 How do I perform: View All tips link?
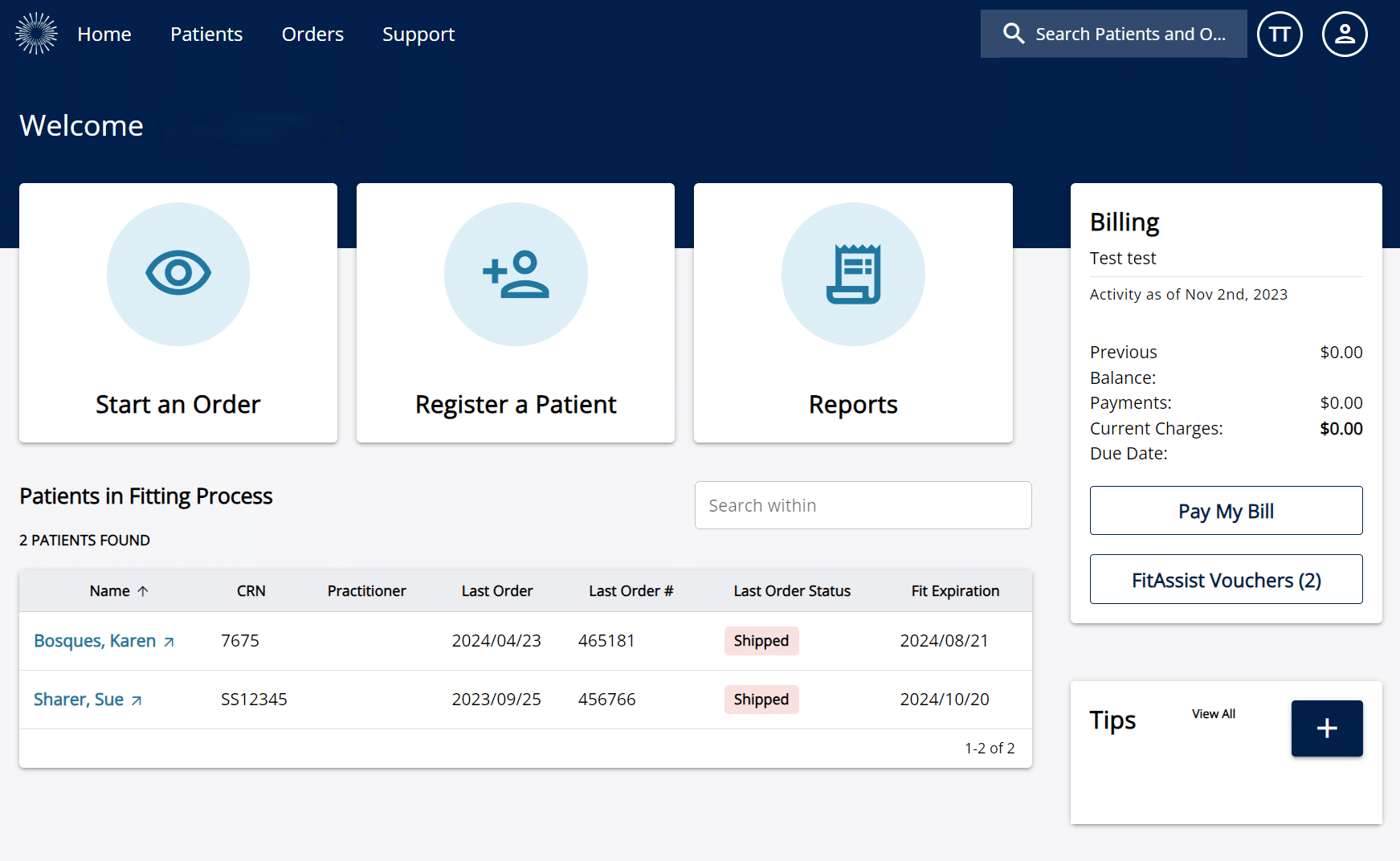1213,714
